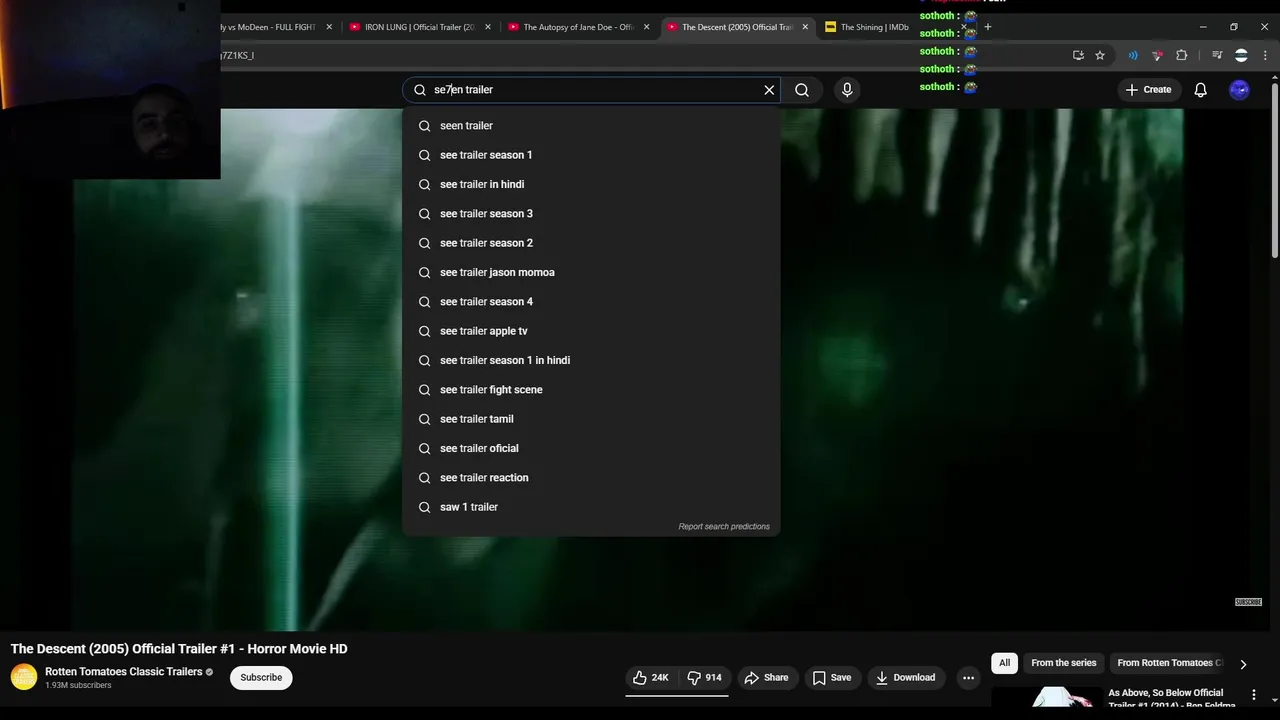Screen dimensions: 1280x720
Task: Choose suggestion 'see trailer tamil'
Action: 591,419
